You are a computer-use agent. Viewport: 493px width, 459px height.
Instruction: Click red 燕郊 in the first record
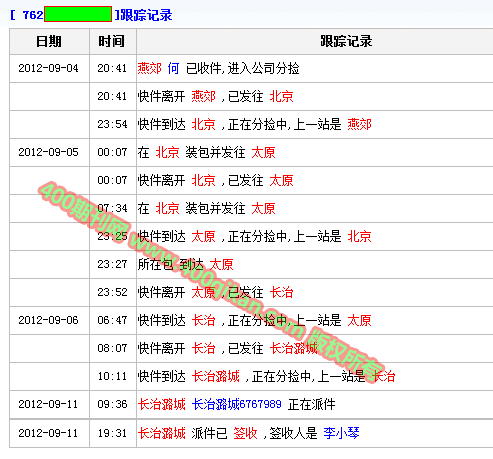pyautogui.click(x=149, y=68)
